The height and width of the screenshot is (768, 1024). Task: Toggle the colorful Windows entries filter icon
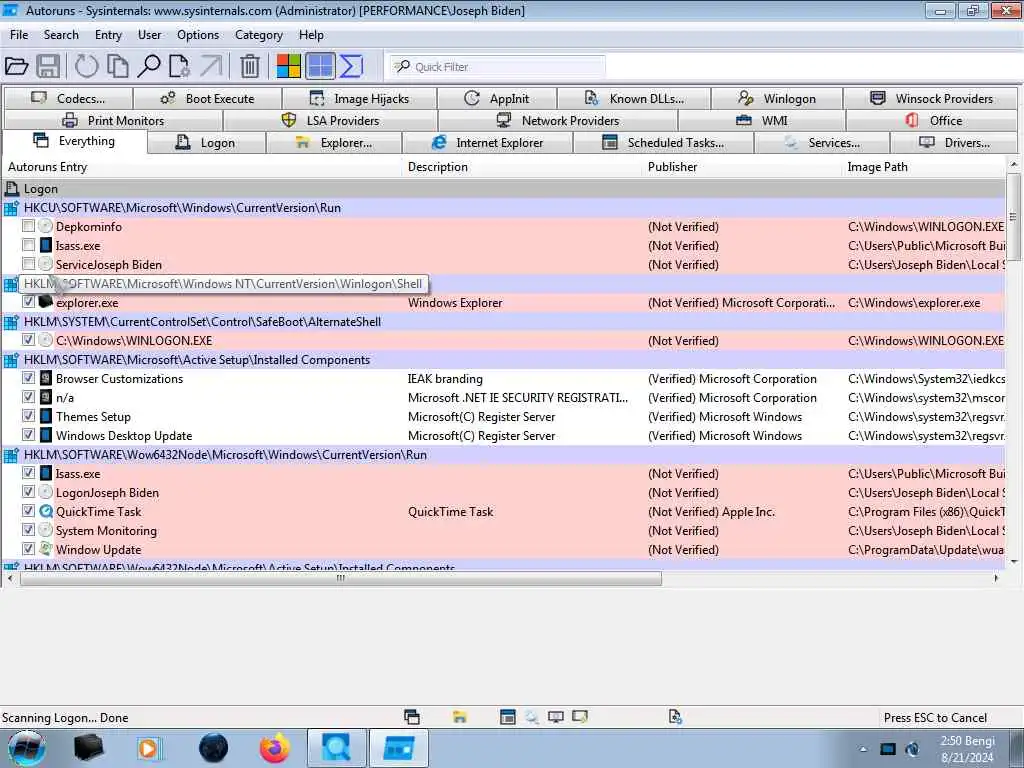[x=288, y=66]
